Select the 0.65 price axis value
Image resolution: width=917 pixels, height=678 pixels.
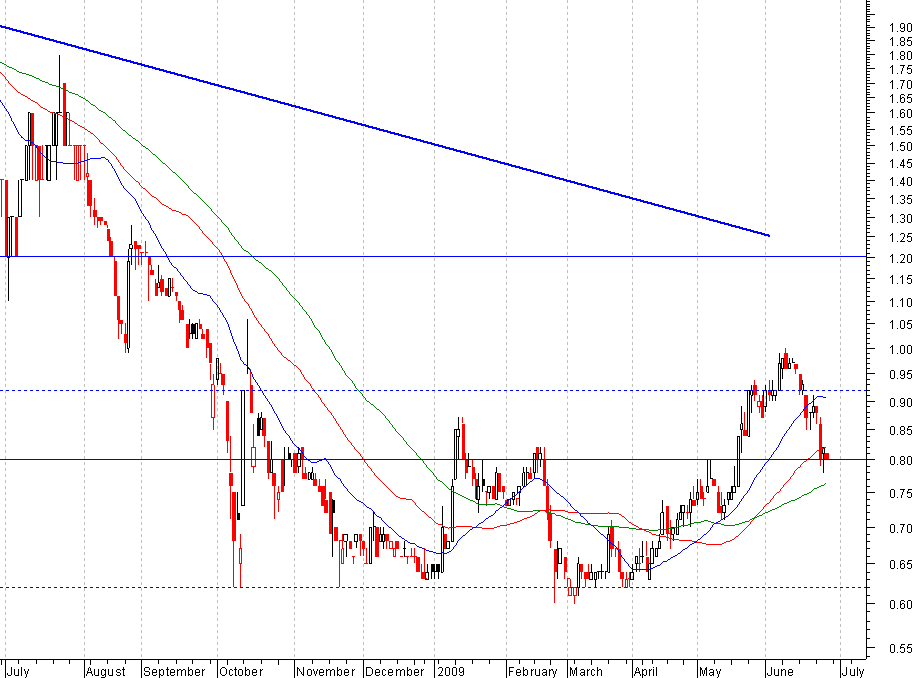pos(901,565)
